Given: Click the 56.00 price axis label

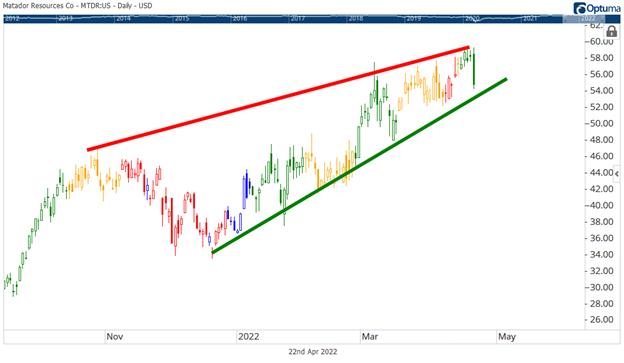Looking at the screenshot, I should point(601,74).
